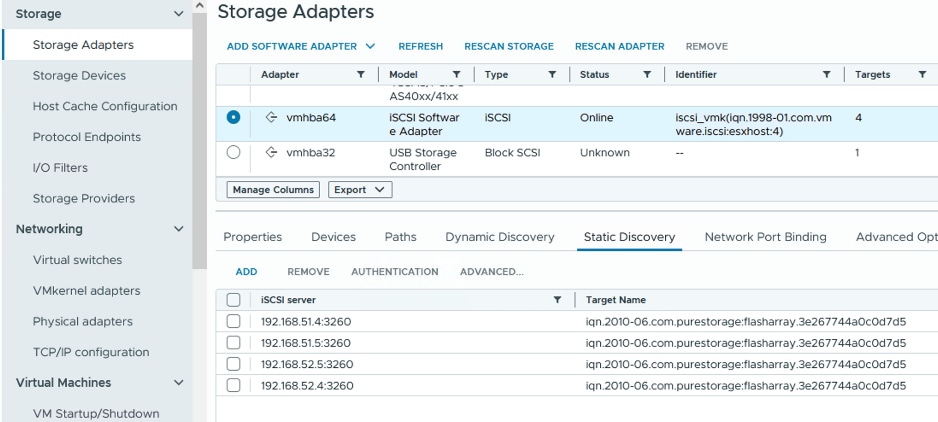Filter the Identifier column

pos(826,75)
